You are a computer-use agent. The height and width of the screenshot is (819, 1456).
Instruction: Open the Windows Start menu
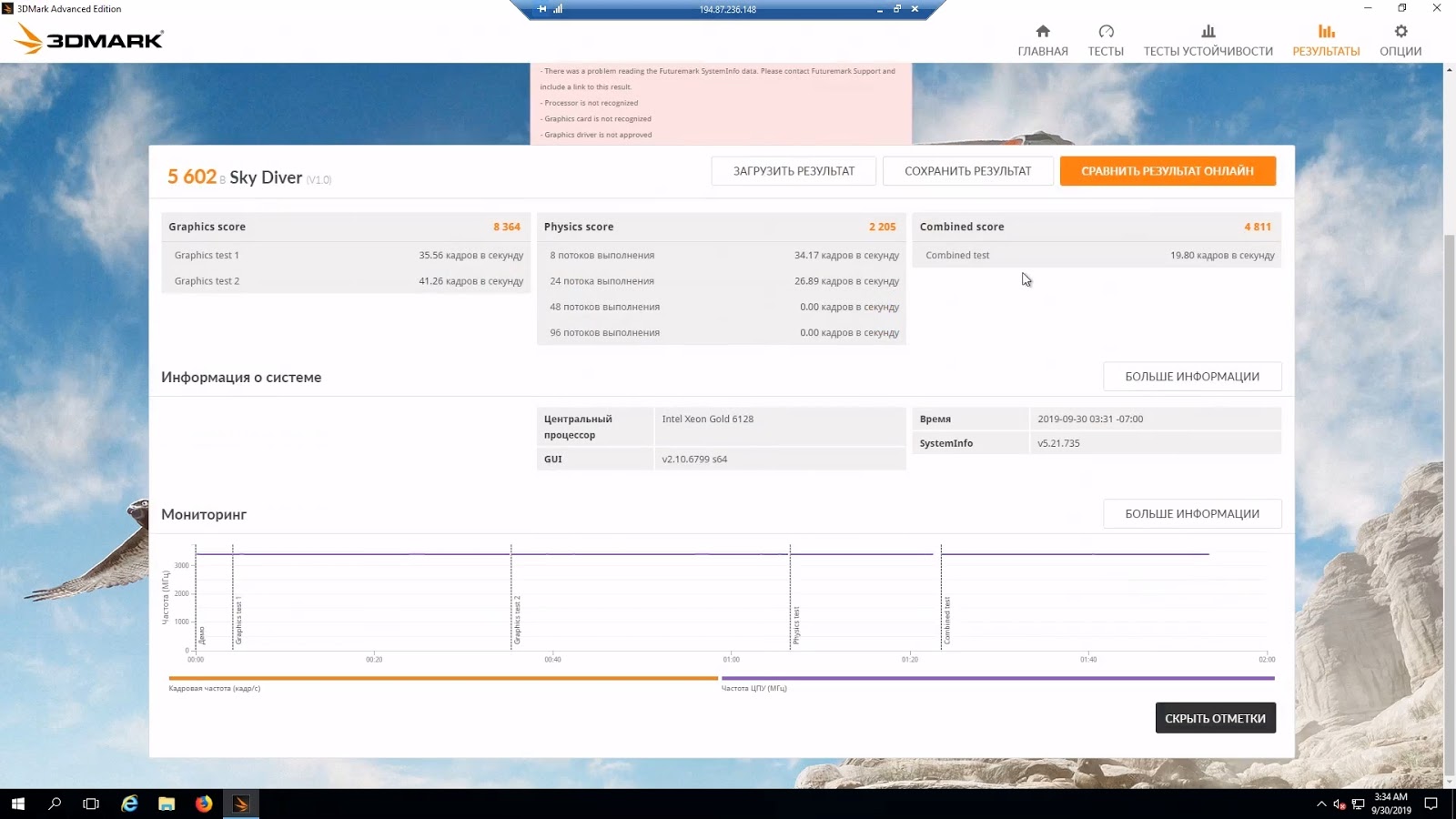pos(18,804)
